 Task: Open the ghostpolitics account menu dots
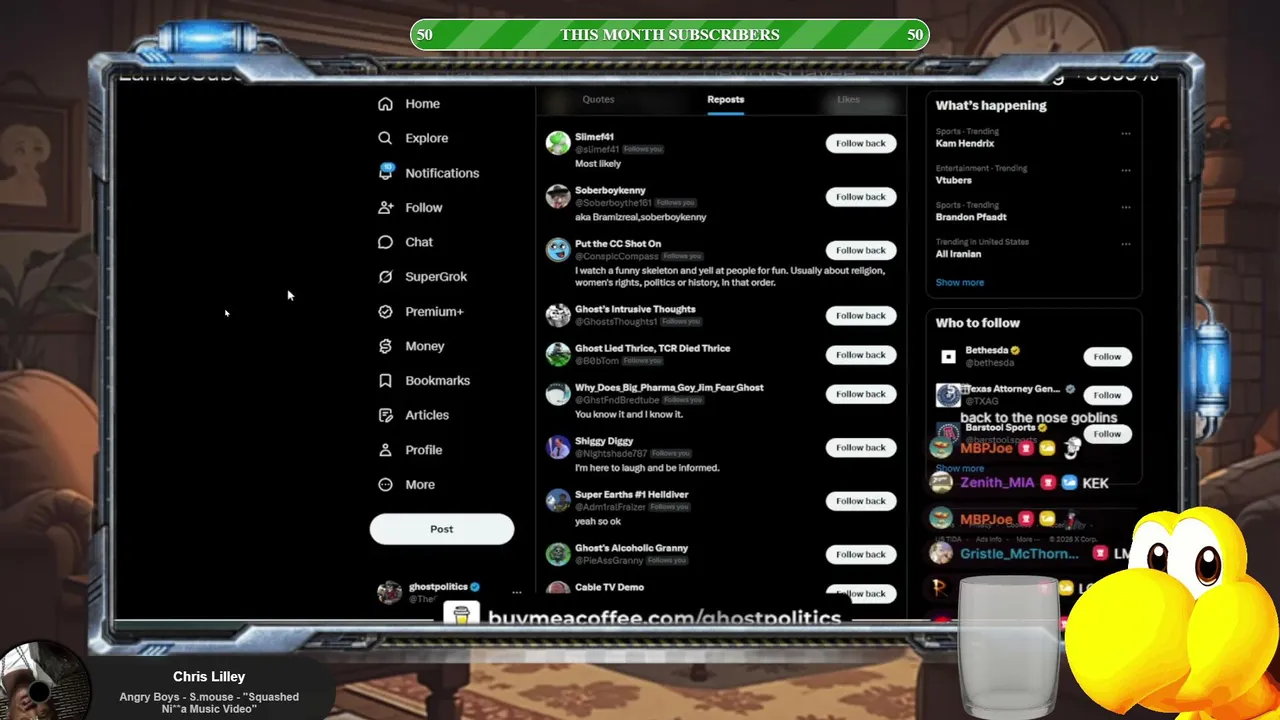click(516, 592)
